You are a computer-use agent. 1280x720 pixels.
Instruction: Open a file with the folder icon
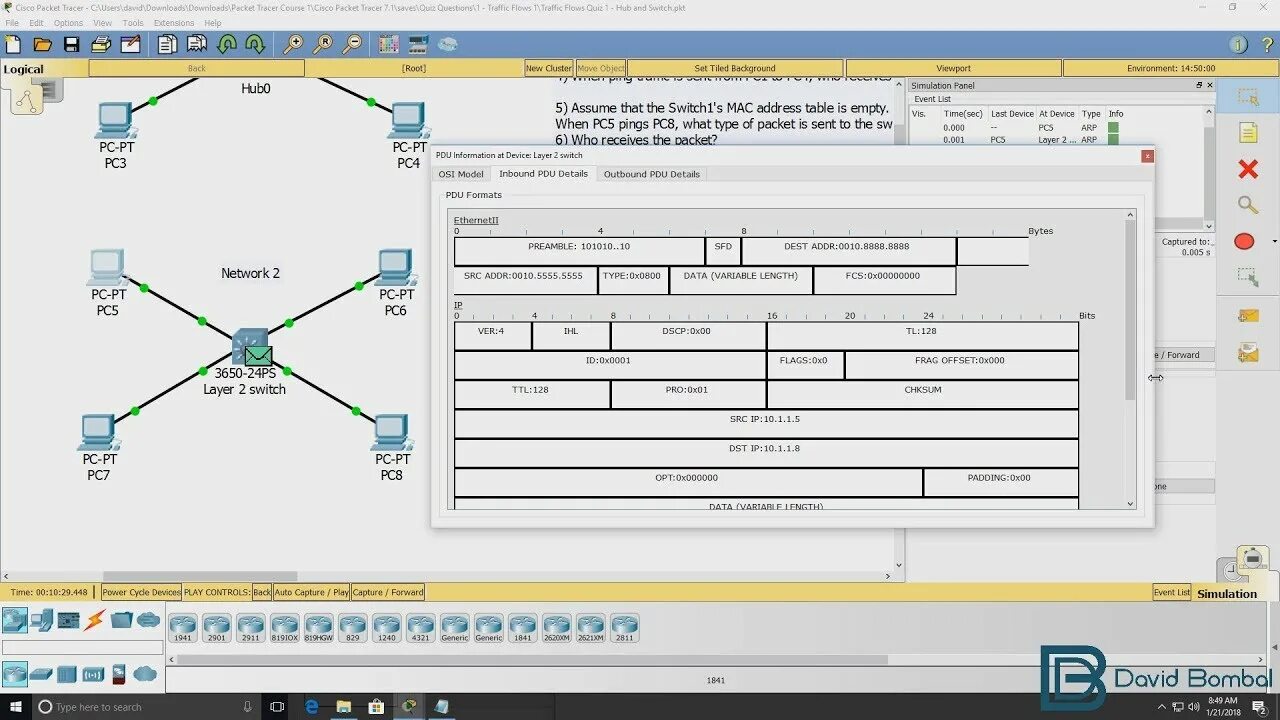(x=42, y=44)
